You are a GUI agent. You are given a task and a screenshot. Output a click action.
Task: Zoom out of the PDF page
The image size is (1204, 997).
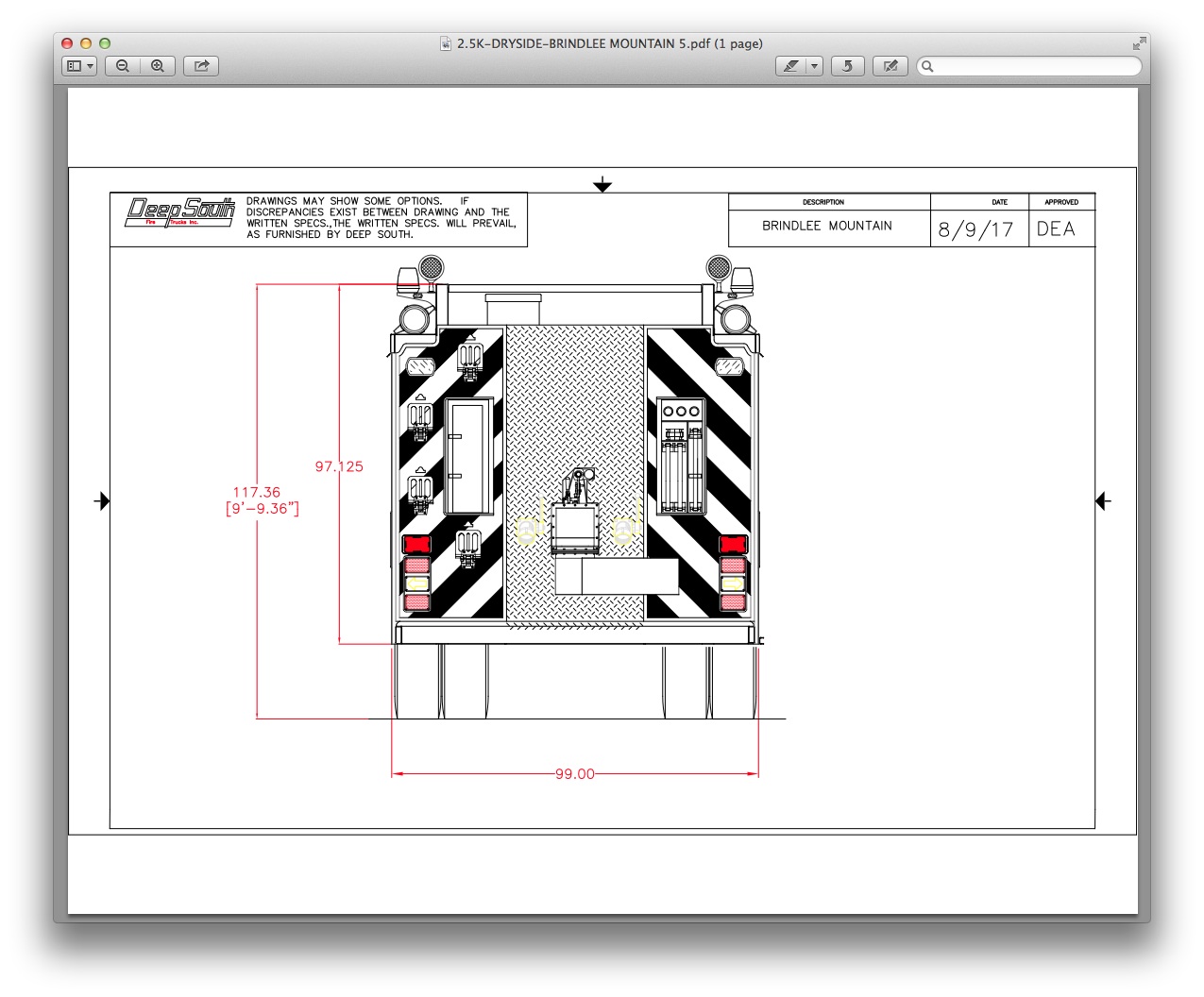pos(123,66)
